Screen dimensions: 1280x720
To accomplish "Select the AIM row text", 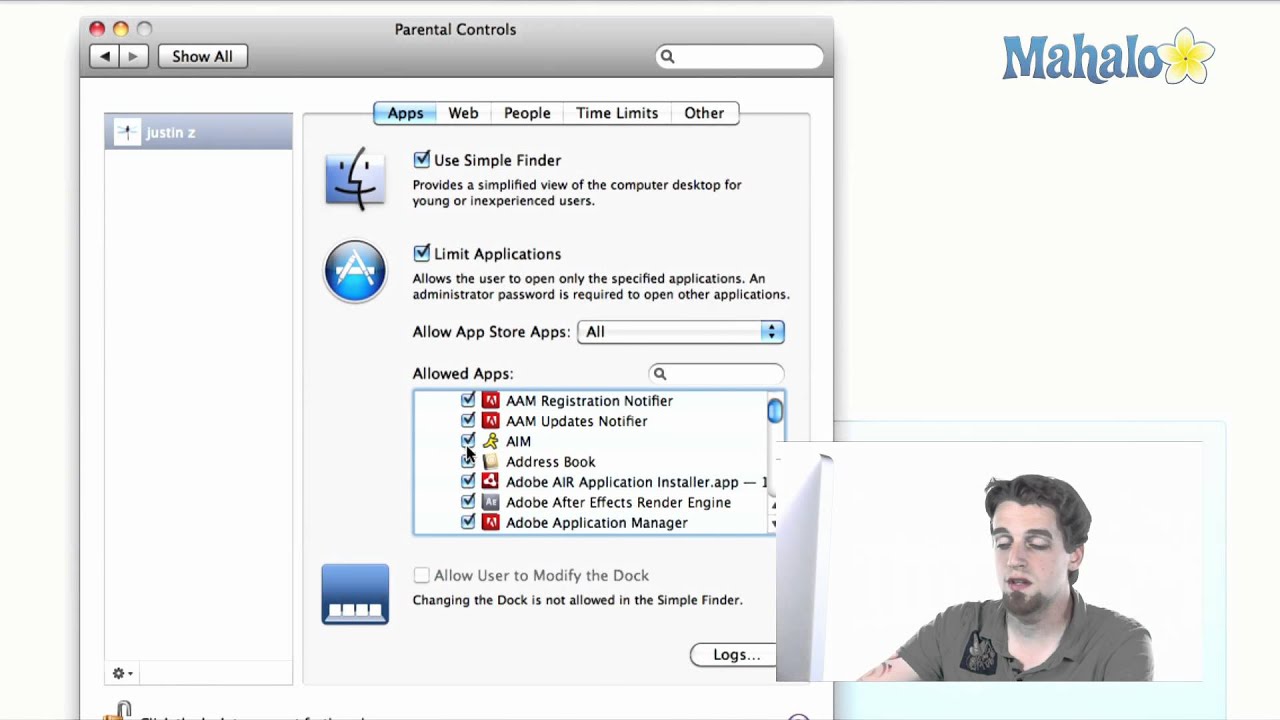I will 518,441.
